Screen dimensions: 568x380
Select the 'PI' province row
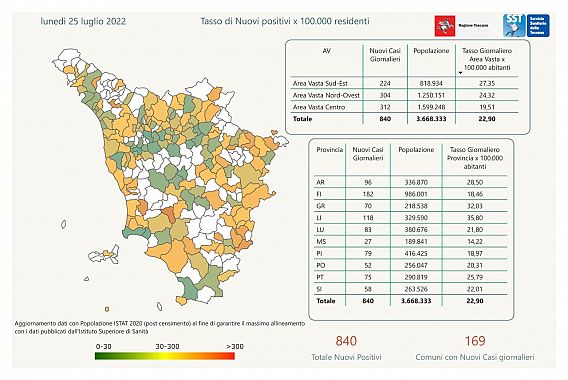pos(411,254)
